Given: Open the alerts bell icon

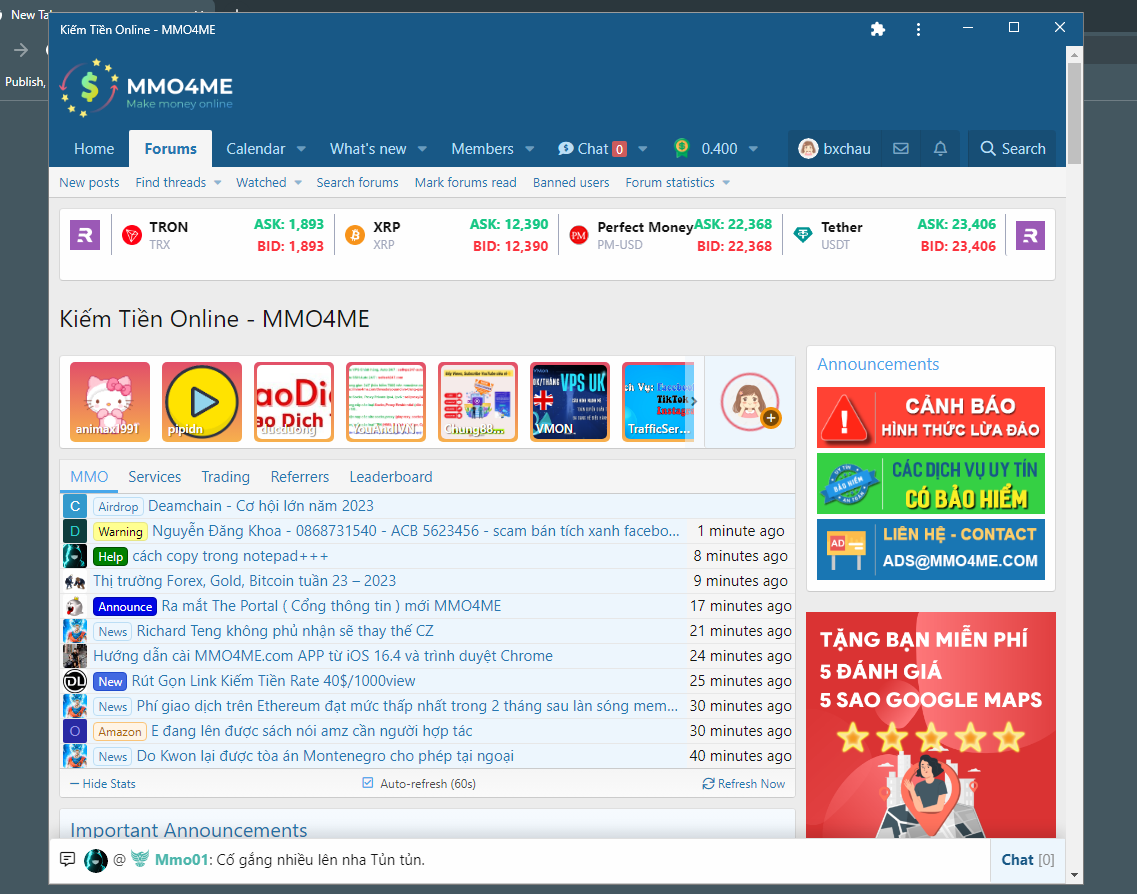Looking at the screenshot, I should [x=940, y=149].
